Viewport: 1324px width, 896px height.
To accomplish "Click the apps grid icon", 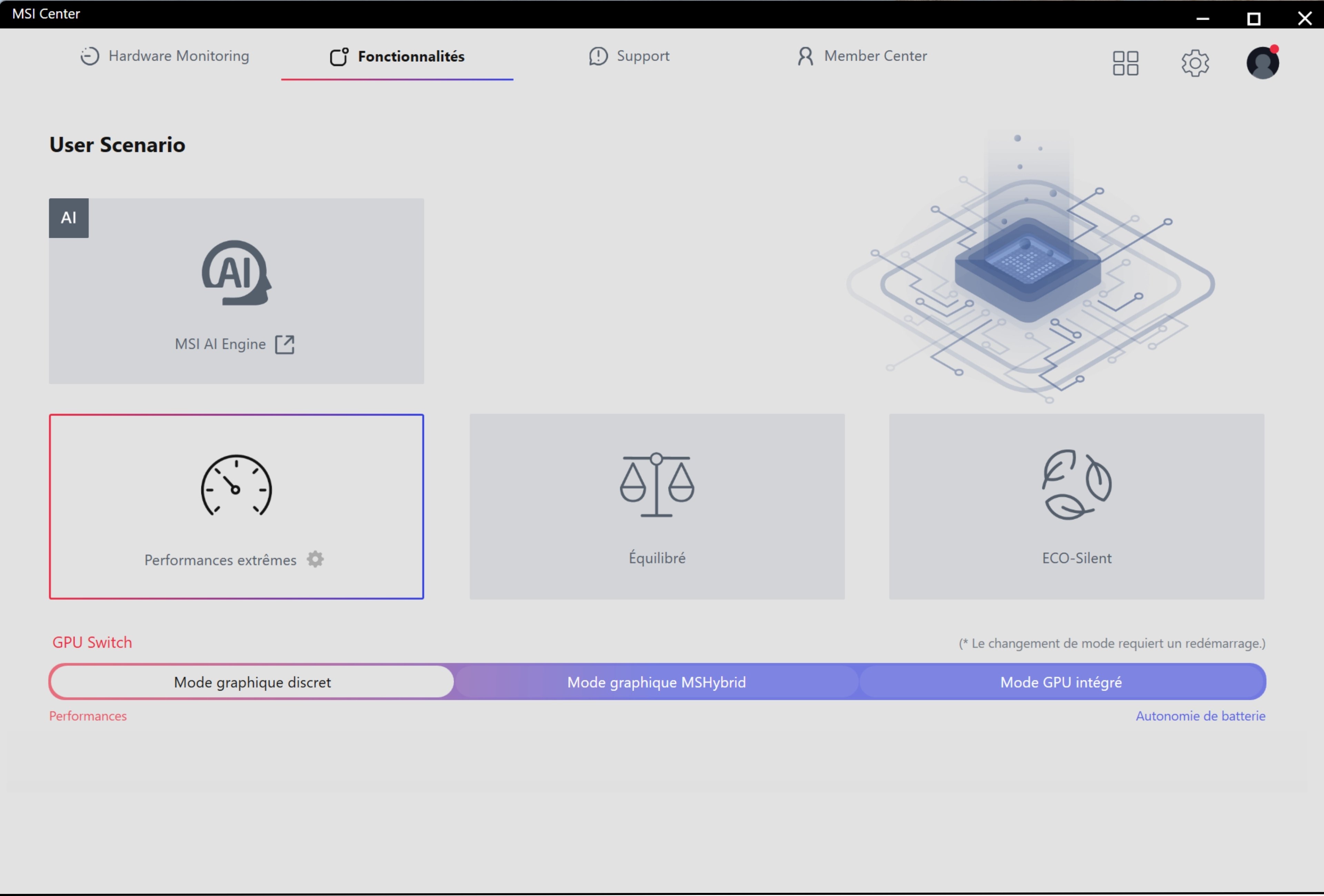I will click(x=1125, y=63).
